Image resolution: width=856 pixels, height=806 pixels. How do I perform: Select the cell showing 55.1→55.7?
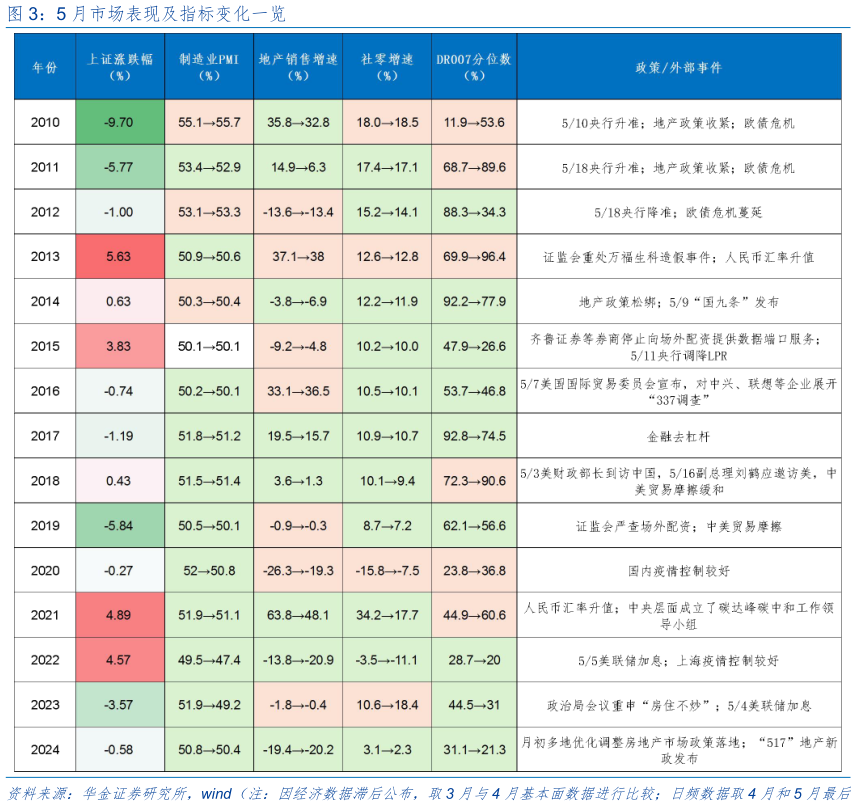tap(209, 122)
